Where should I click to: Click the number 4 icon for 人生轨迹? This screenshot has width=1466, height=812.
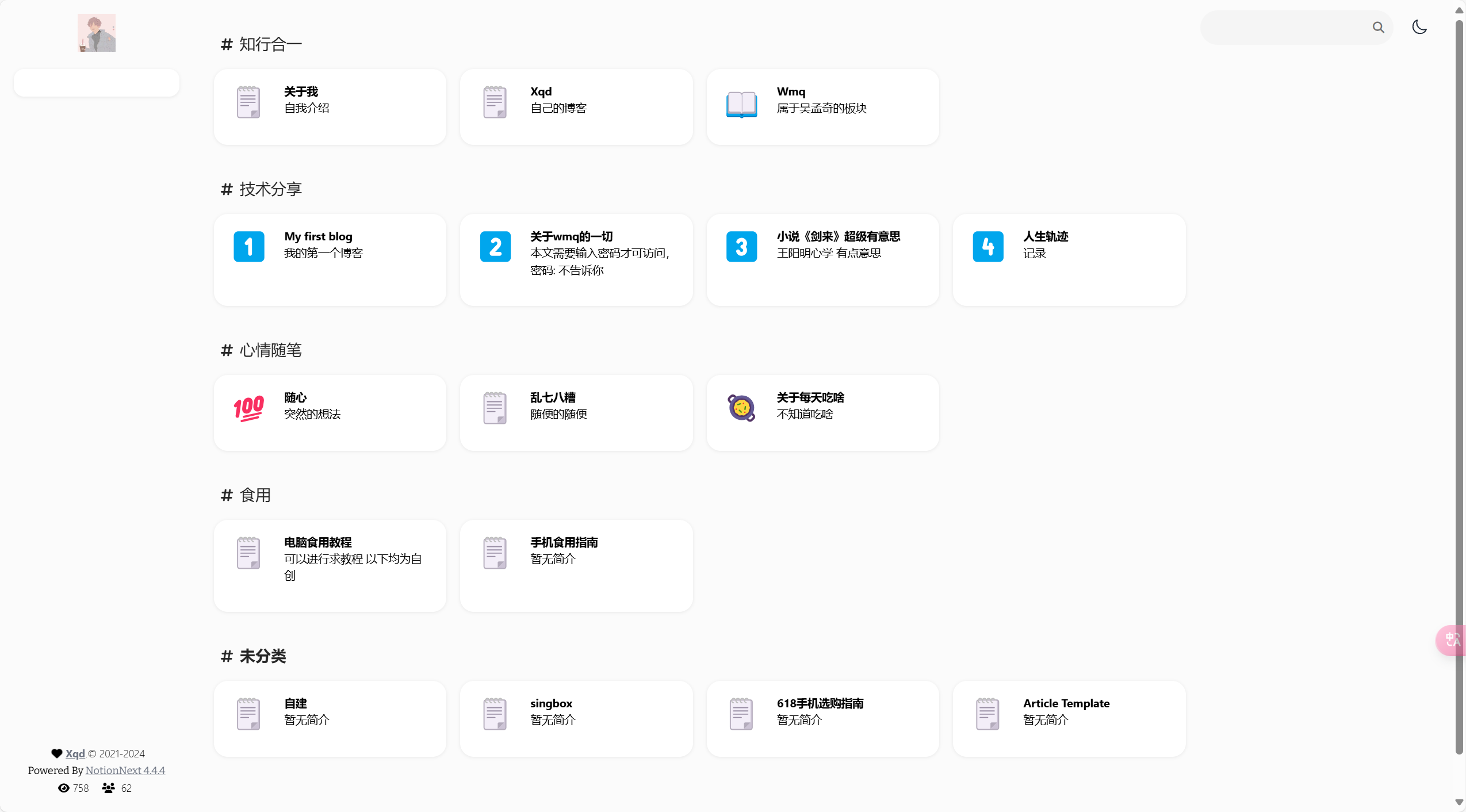click(987, 247)
